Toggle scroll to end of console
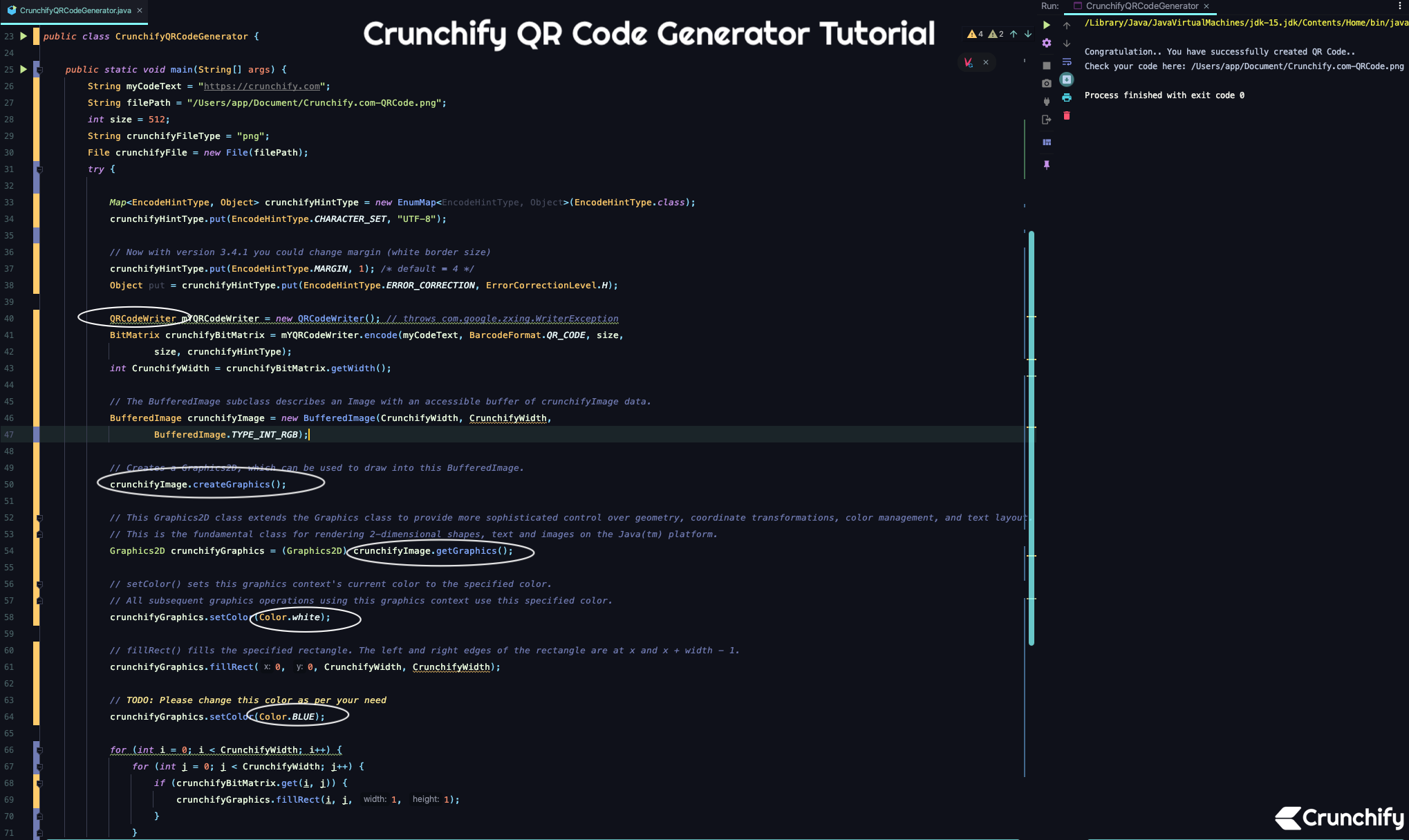 coord(1067,80)
